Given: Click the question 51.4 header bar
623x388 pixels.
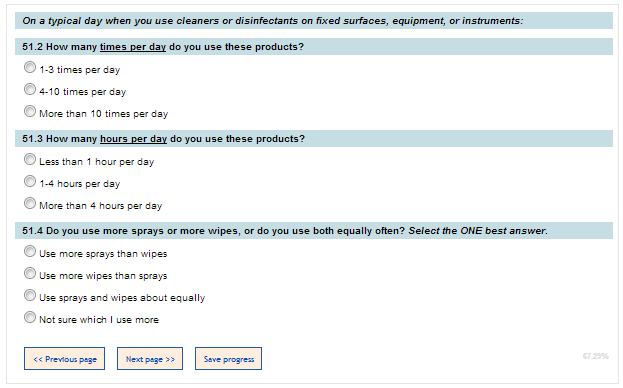Looking at the screenshot, I should tap(314, 231).
